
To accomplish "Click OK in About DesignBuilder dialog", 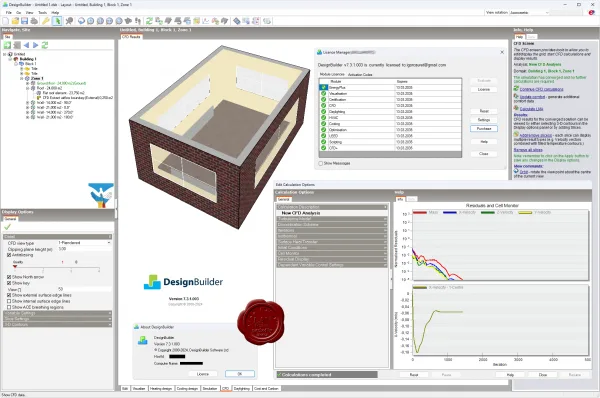I will 240,374.
